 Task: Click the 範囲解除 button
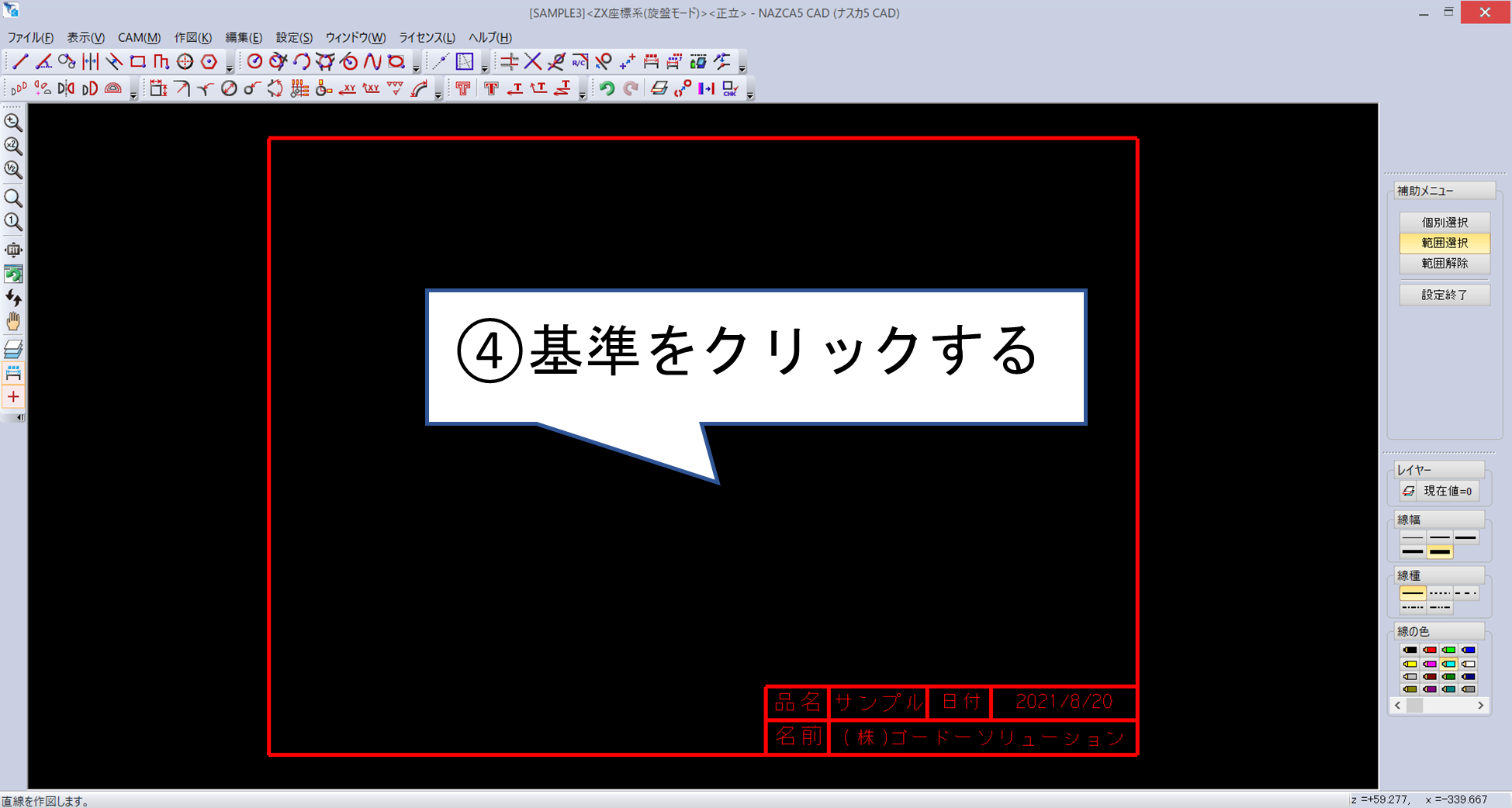point(1445,264)
